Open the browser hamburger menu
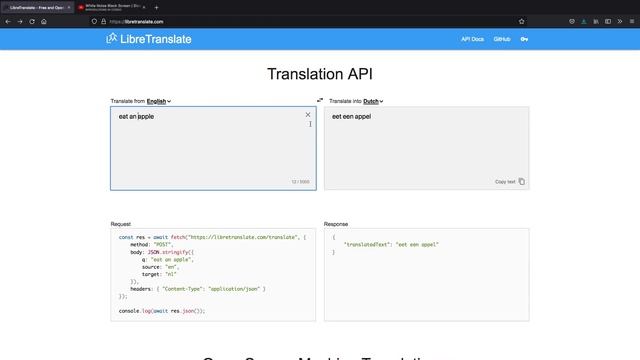Image resolution: width=640 pixels, height=360 pixels. click(632, 22)
